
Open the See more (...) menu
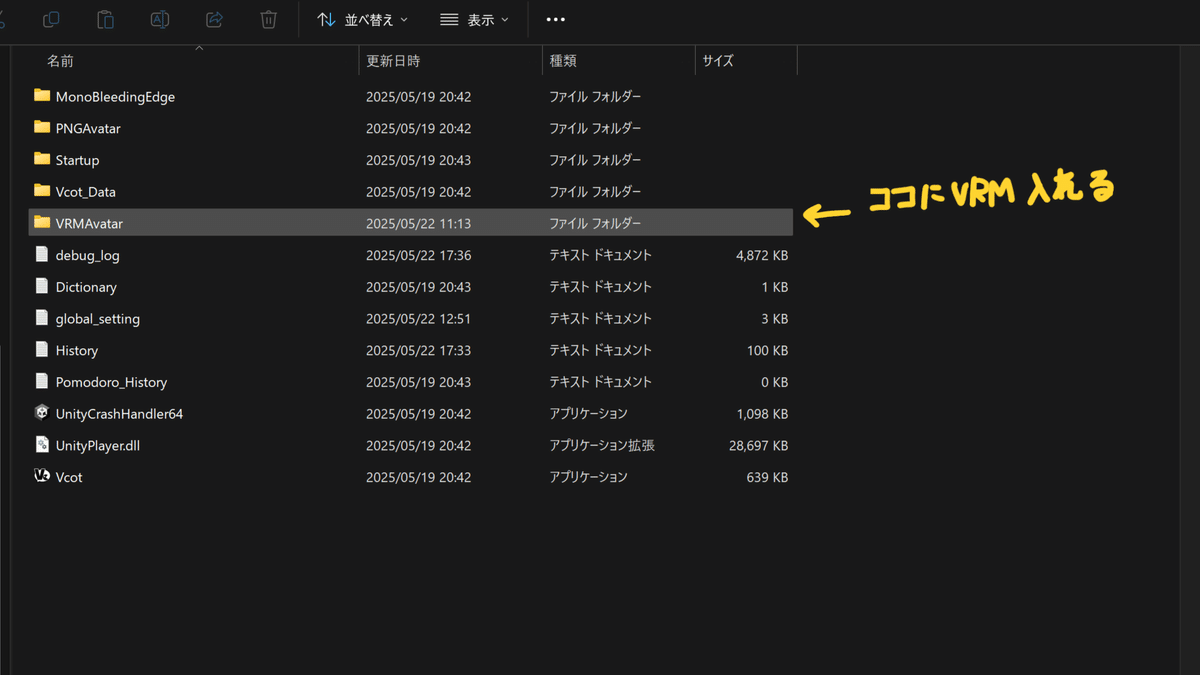tap(555, 20)
